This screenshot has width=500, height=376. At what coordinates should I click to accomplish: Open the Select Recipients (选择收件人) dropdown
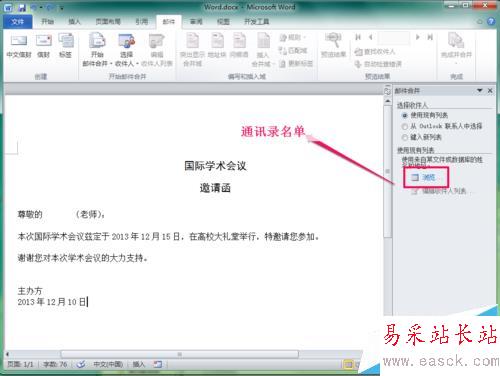(x=127, y=49)
